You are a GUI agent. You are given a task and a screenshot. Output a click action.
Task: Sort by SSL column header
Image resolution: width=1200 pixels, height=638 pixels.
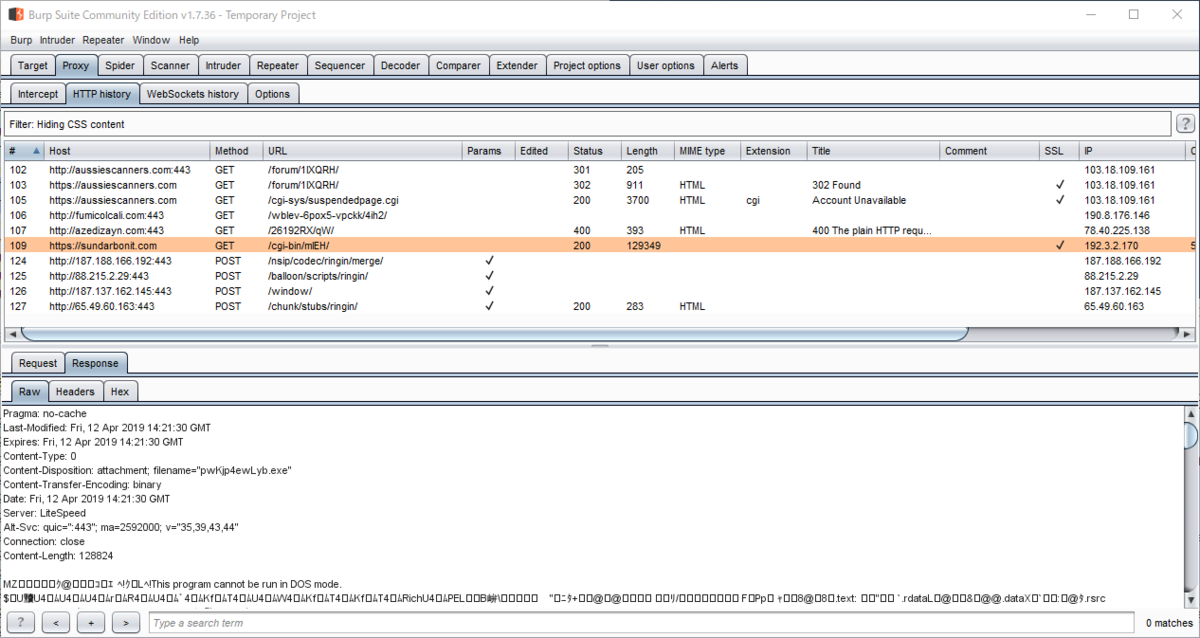point(1059,151)
